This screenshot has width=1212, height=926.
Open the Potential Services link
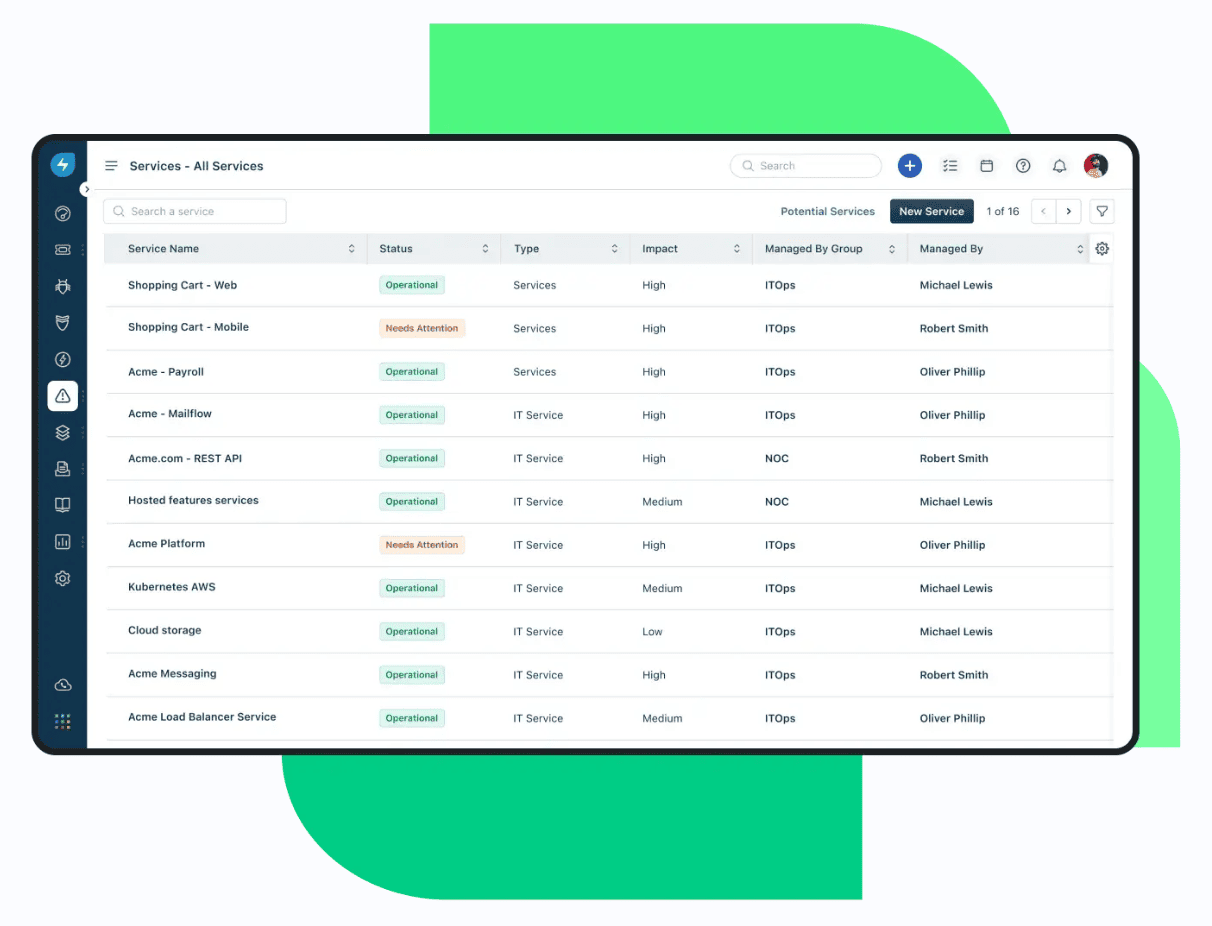(828, 211)
